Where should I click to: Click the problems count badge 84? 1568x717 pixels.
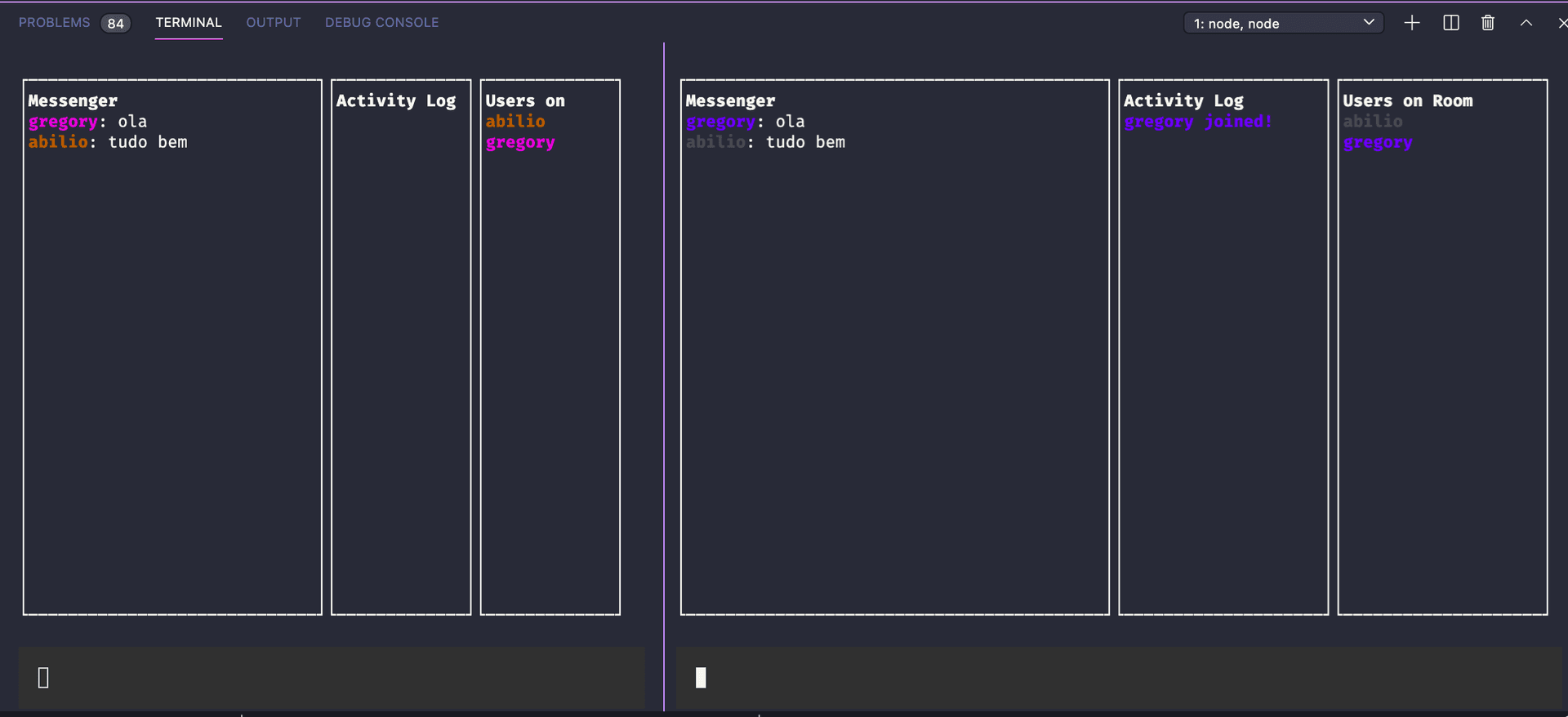(x=116, y=24)
